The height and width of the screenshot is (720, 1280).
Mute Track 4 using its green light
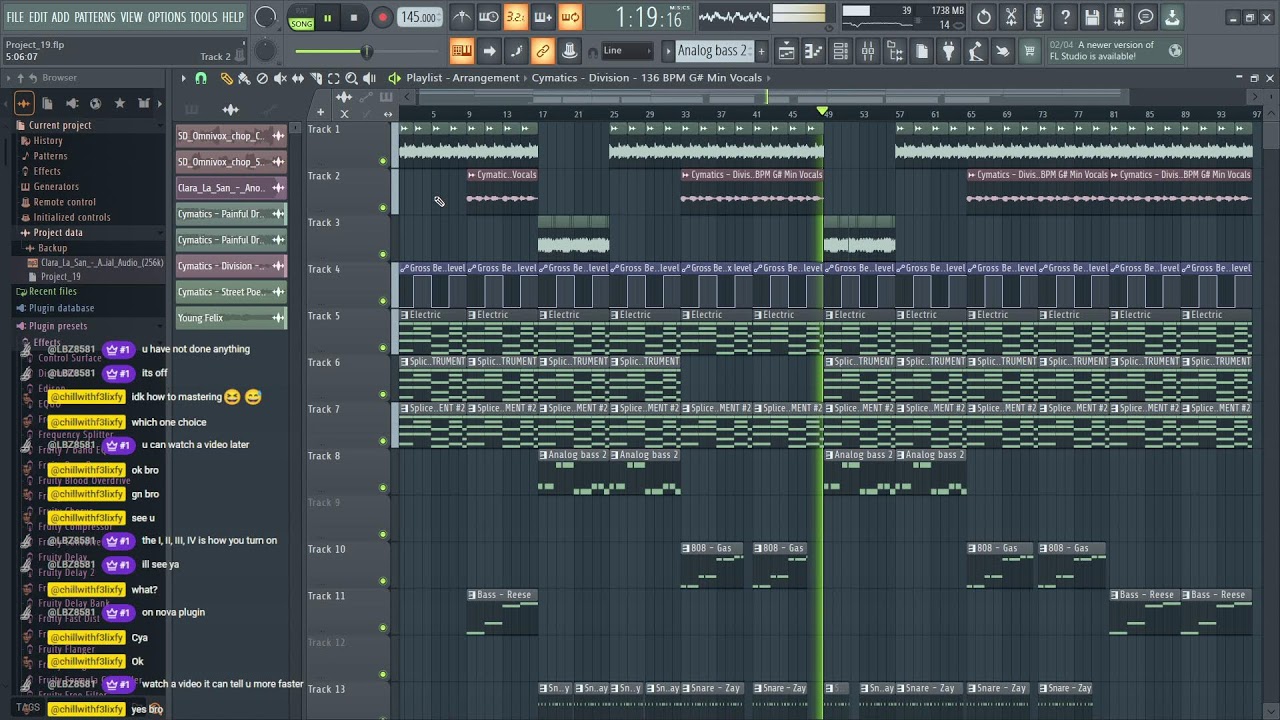[x=383, y=301]
